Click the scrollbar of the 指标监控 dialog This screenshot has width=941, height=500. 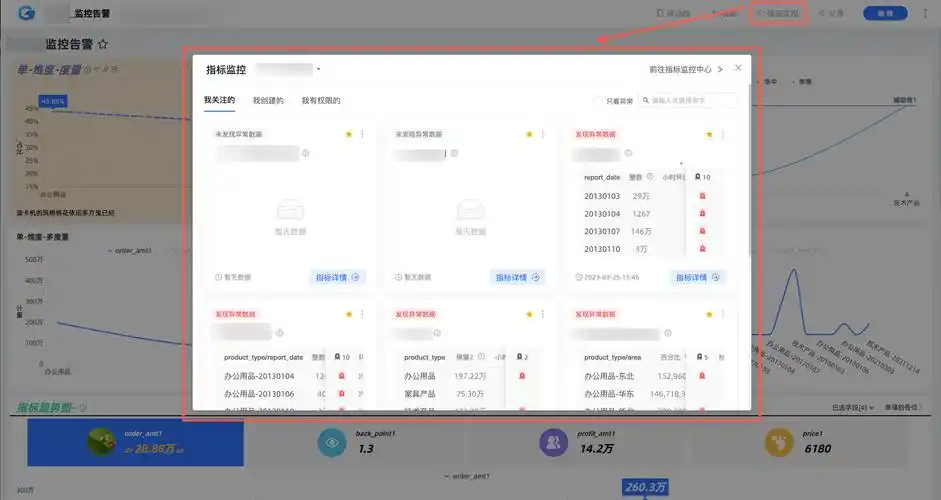(x=750, y=171)
